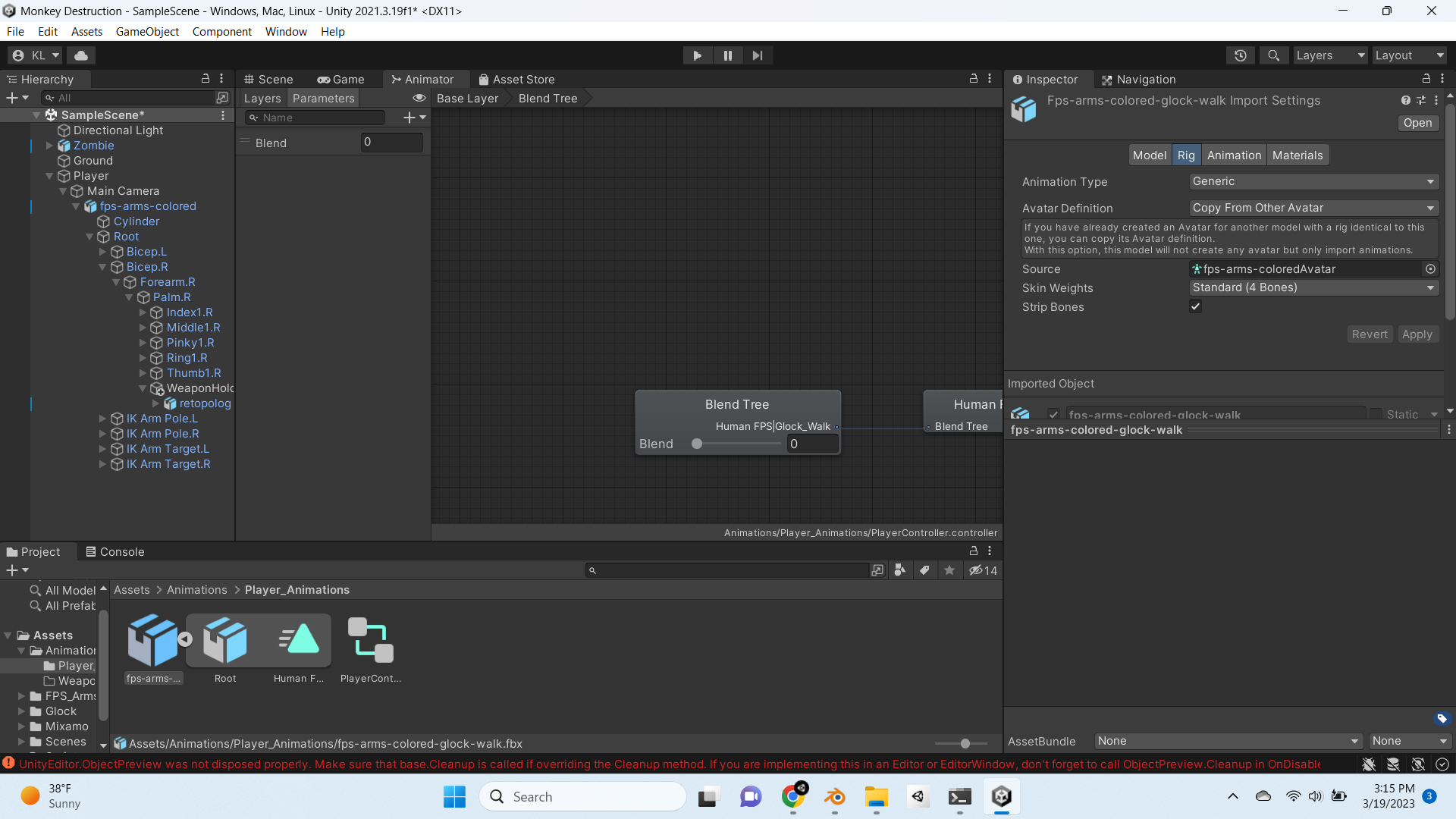Open the GameObject menu
Image resolution: width=1456 pixels, height=819 pixels.
146,31
